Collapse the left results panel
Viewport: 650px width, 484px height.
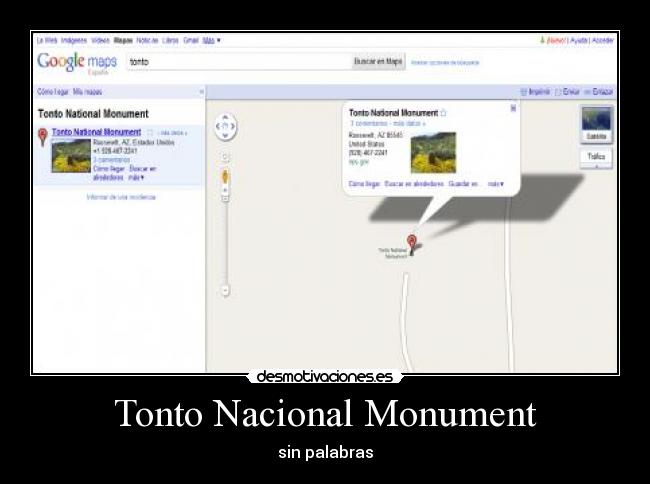tap(201, 92)
